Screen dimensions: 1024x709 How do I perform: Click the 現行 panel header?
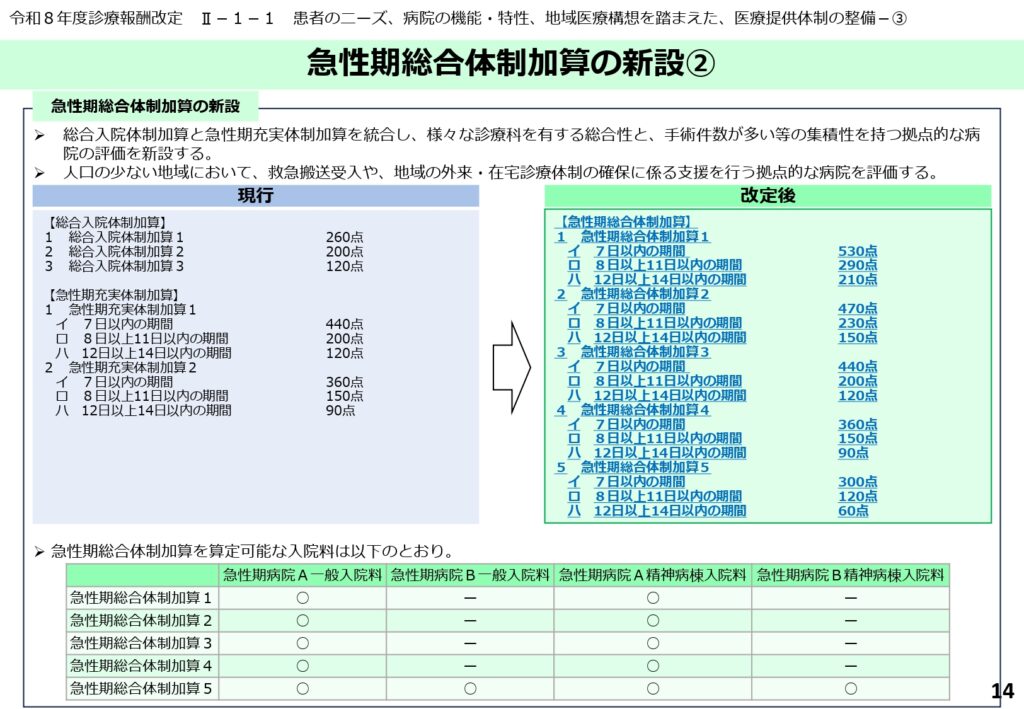(x=255, y=197)
